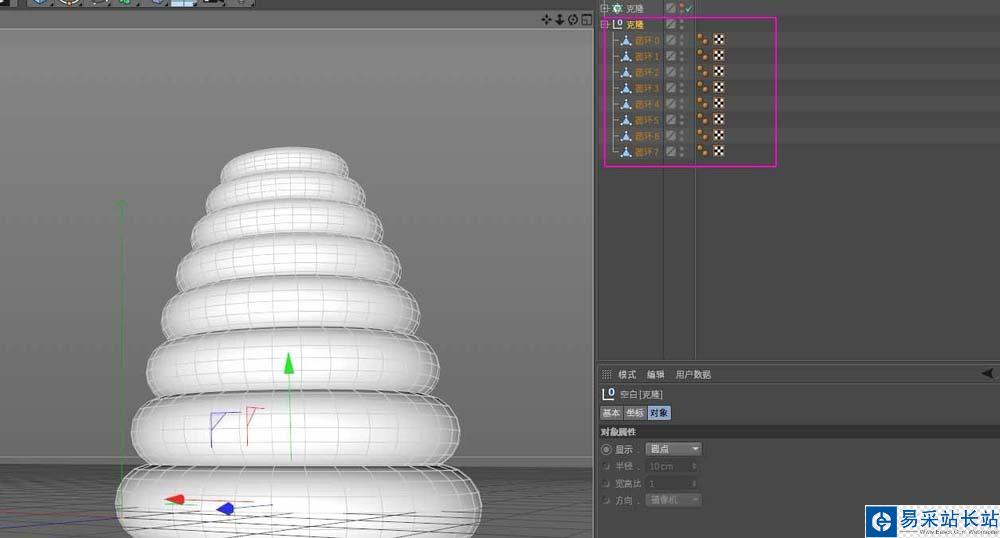1000x538 pixels.
Task: Switch to the 坐标 tab
Action: [x=635, y=412]
